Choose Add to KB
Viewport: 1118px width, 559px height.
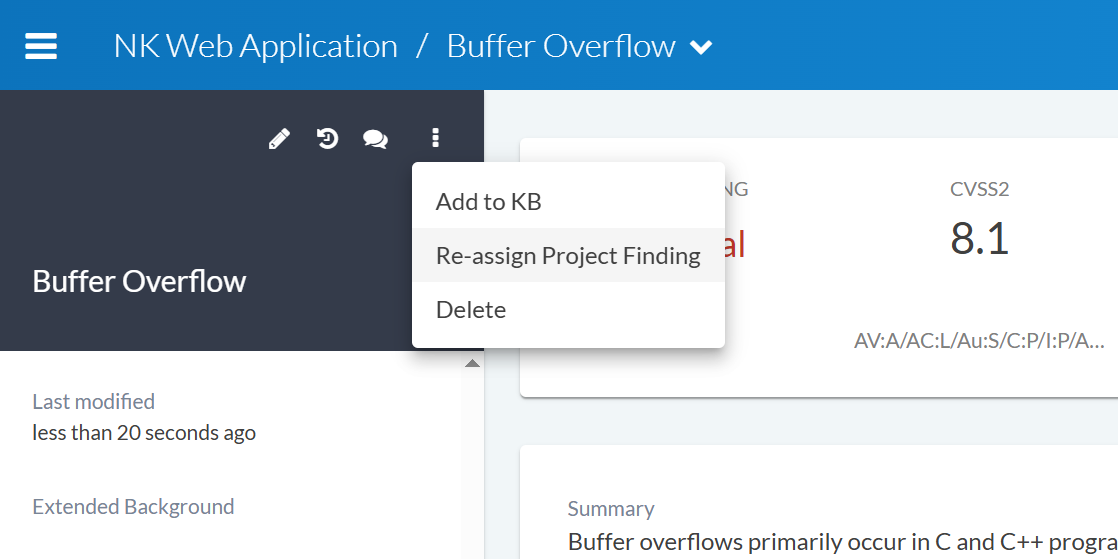[488, 202]
